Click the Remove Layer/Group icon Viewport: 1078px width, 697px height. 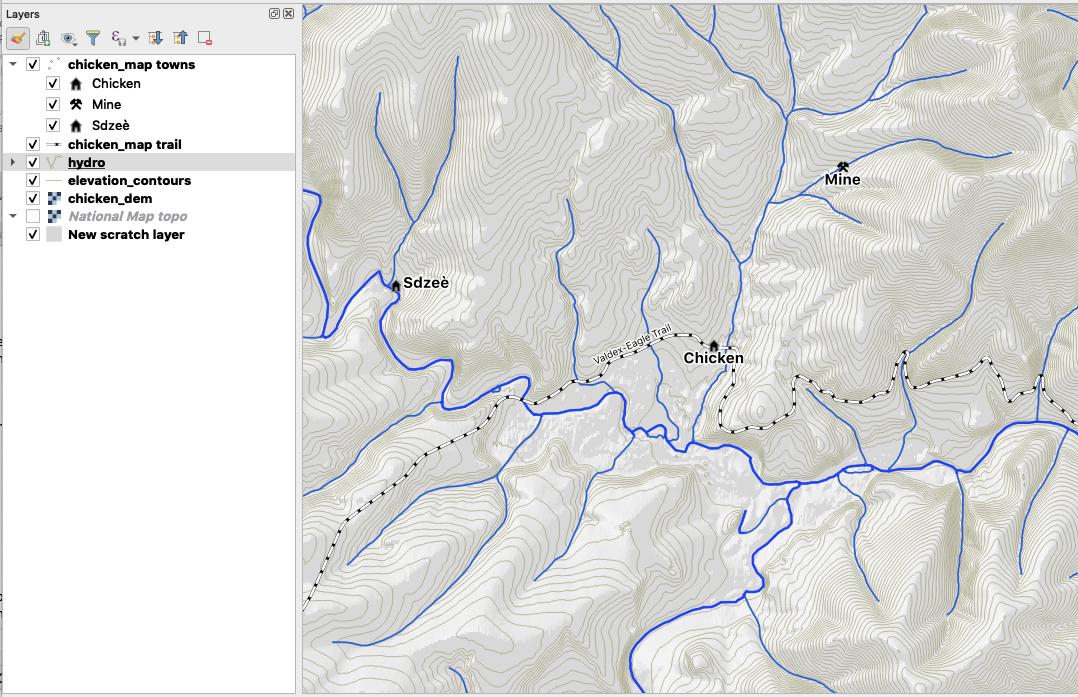205,38
